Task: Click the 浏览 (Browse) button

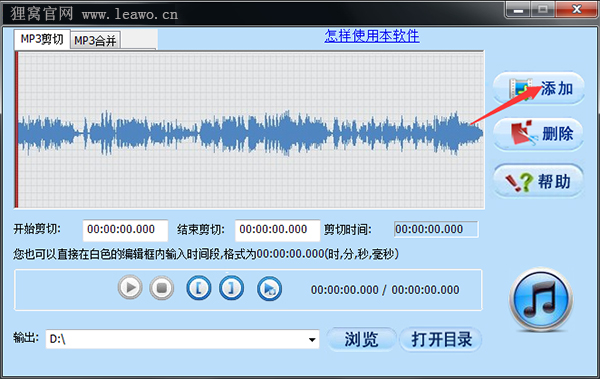Action: (361, 339)
